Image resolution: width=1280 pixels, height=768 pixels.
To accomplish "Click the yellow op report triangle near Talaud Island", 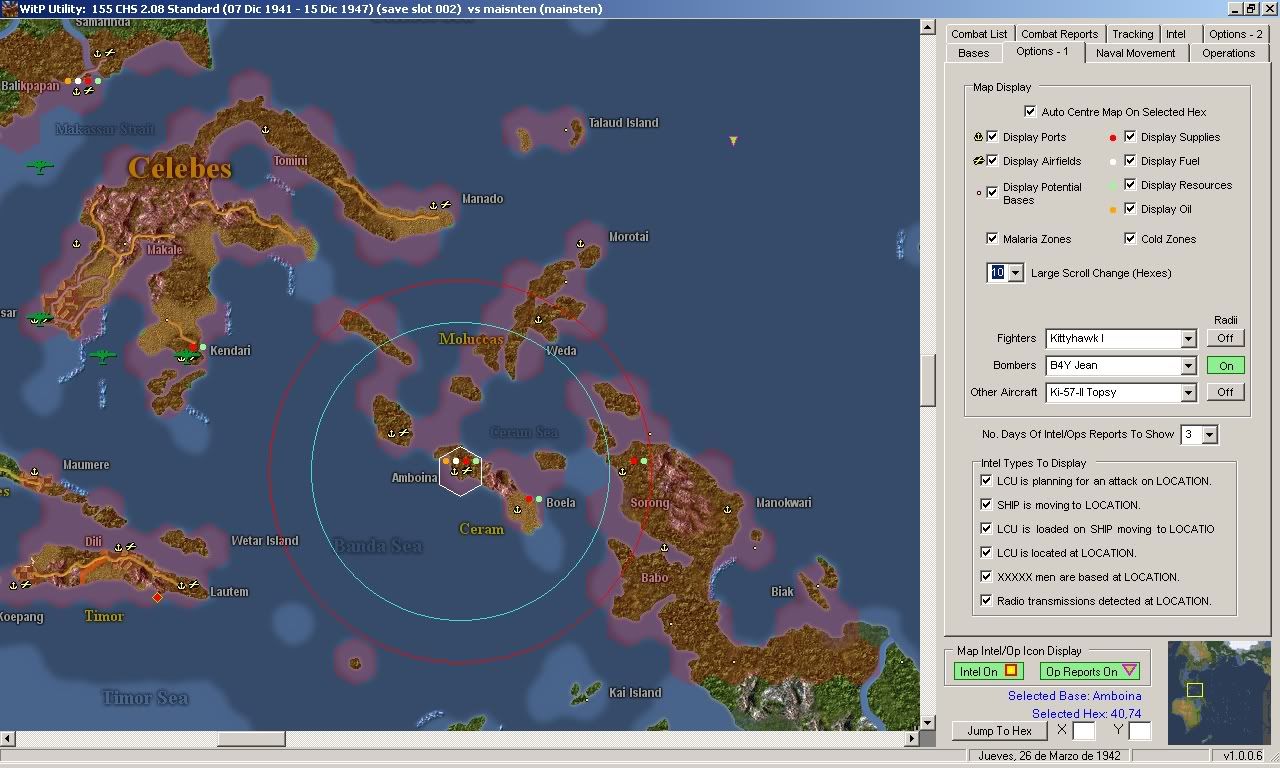I will [x=733, y=141].
